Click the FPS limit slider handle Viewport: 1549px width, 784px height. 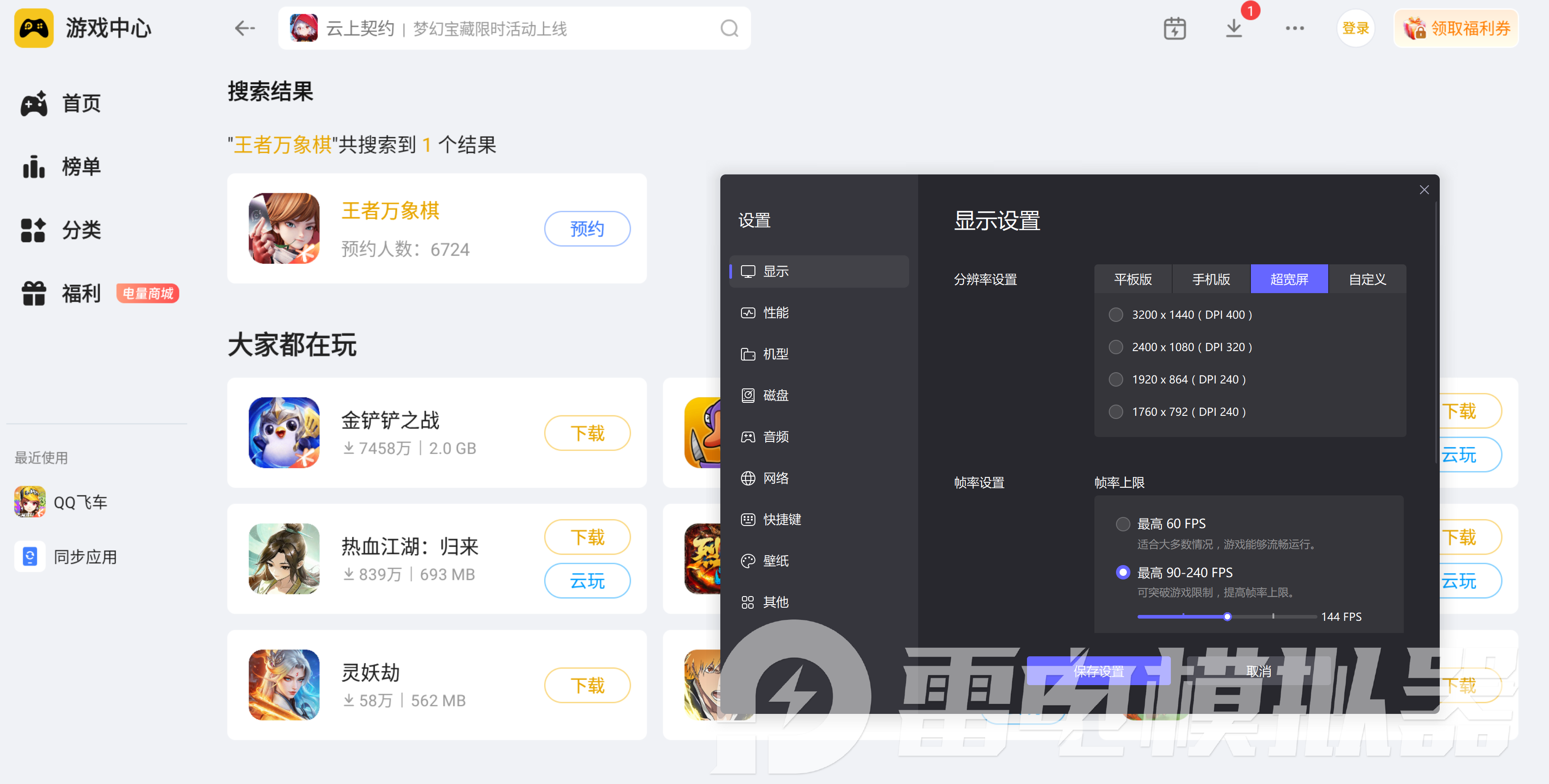[1228, 617]
